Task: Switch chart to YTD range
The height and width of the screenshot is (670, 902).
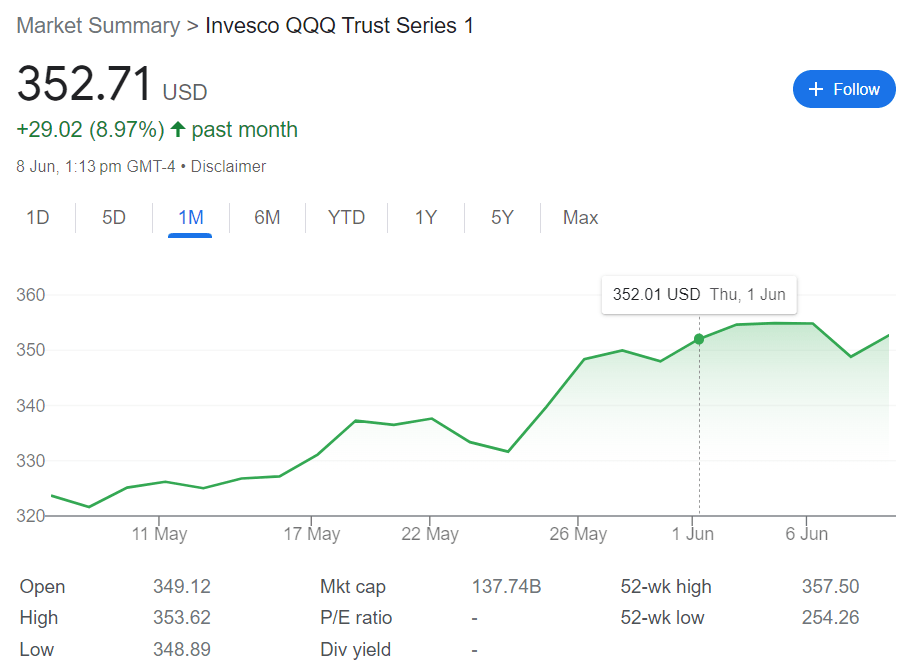Action: click(x=346, y=217)
